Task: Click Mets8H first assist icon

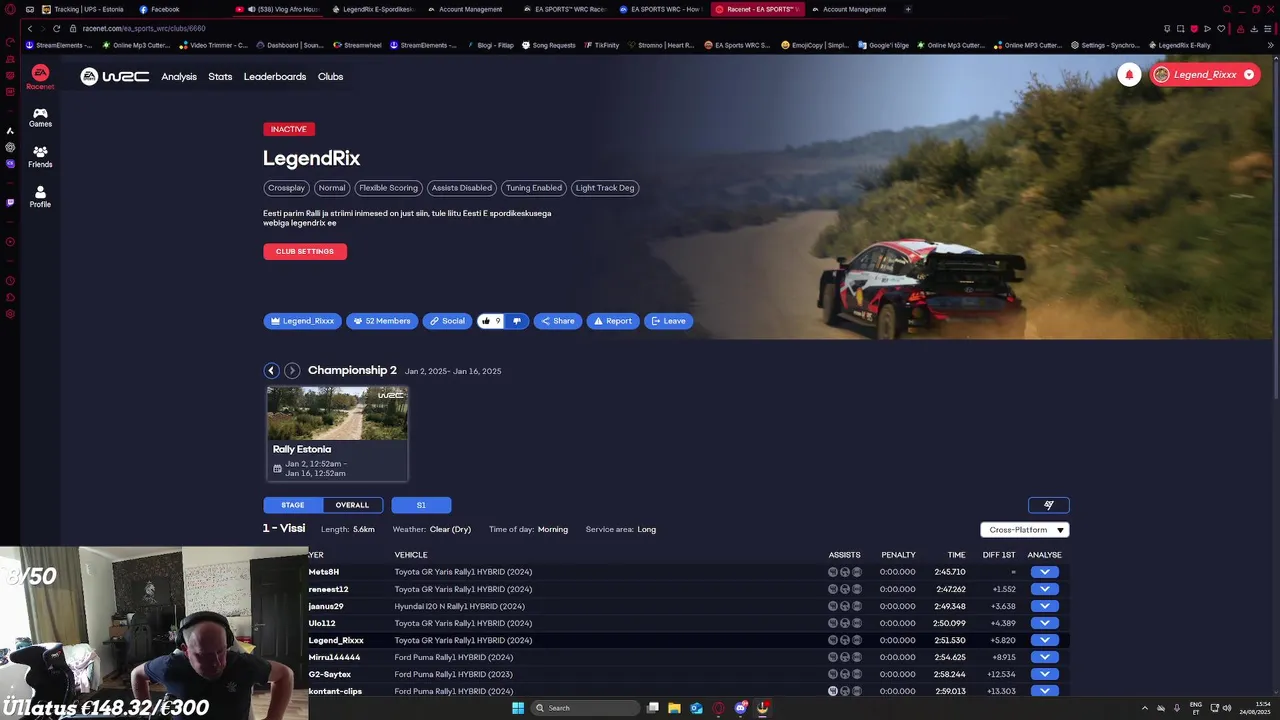Action: [x=833, y=572]
